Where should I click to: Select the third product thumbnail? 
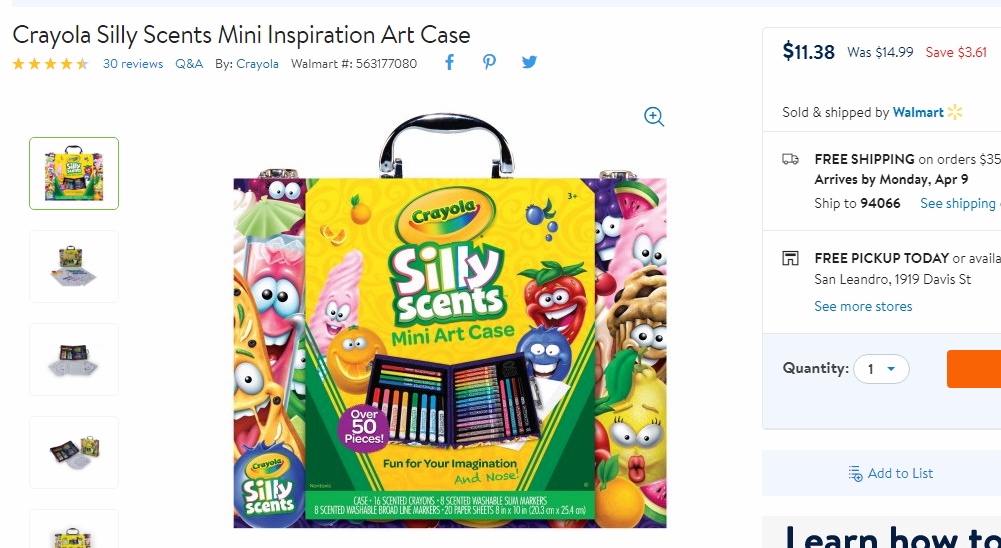coord(74,360)
